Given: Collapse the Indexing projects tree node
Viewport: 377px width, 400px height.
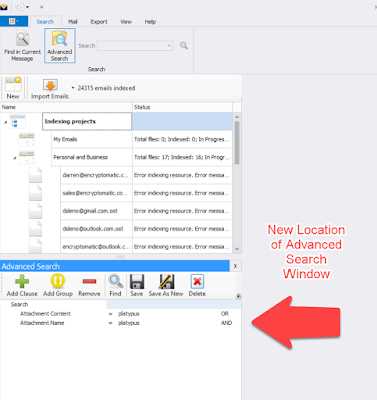Looking at the screenshot, I should 6,122.
